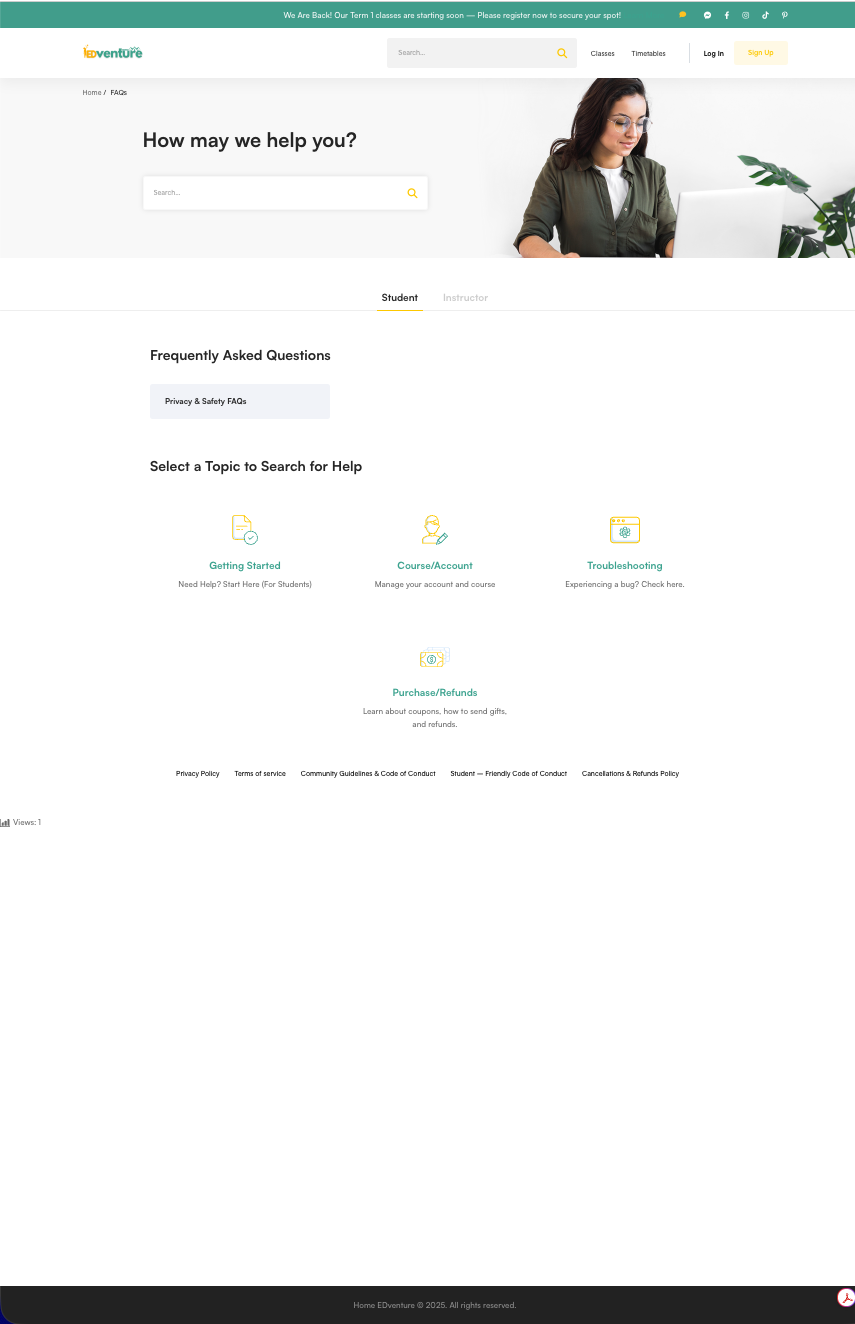The image size is (855, 1324).
Task: Switch to the Instructor tab
Action: point(465,298)
